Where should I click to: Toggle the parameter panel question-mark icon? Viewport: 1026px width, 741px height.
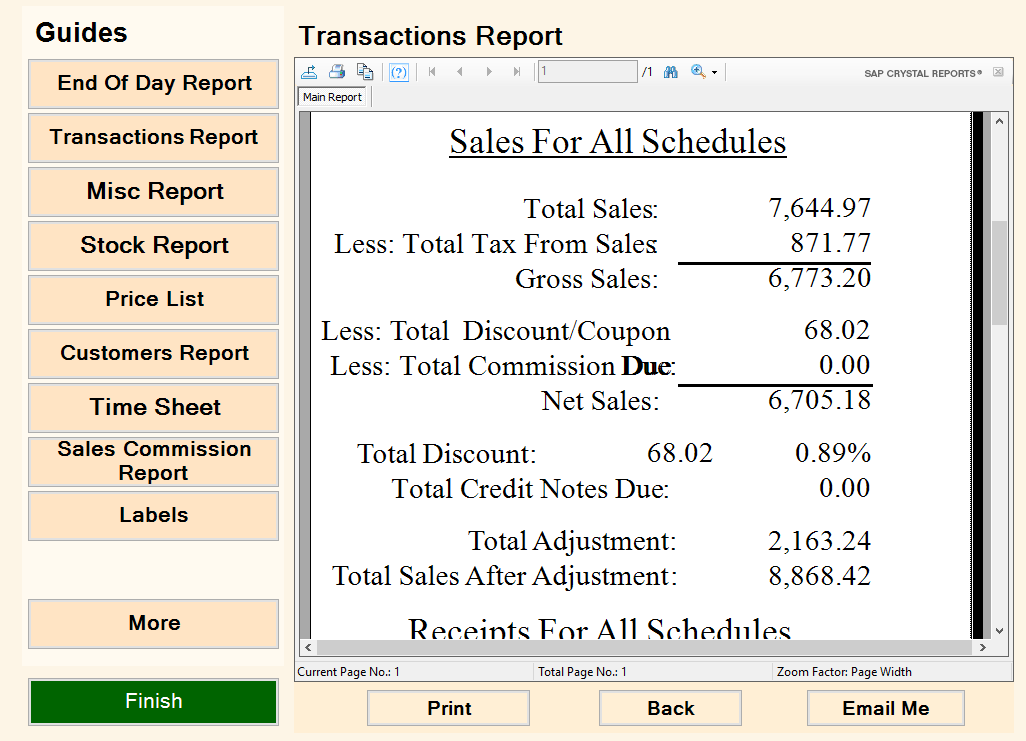[398, 72]
